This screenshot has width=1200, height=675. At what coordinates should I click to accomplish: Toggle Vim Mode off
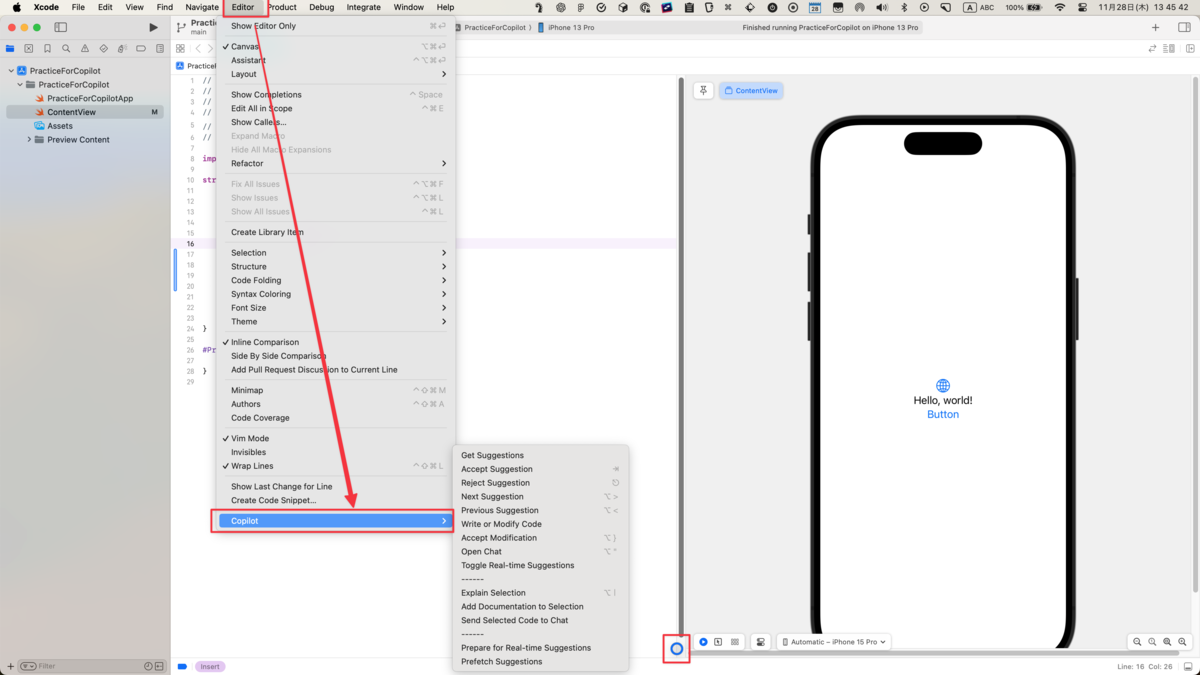click(333, 438)
